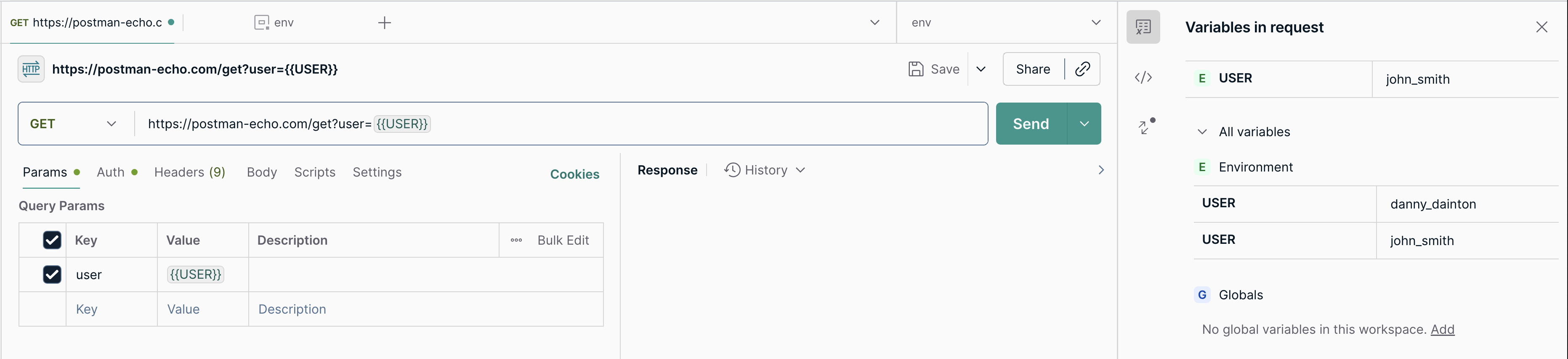Click the HTTP request type icon
The width and height of the screenshot is (1568, 359).
point(31,69)
